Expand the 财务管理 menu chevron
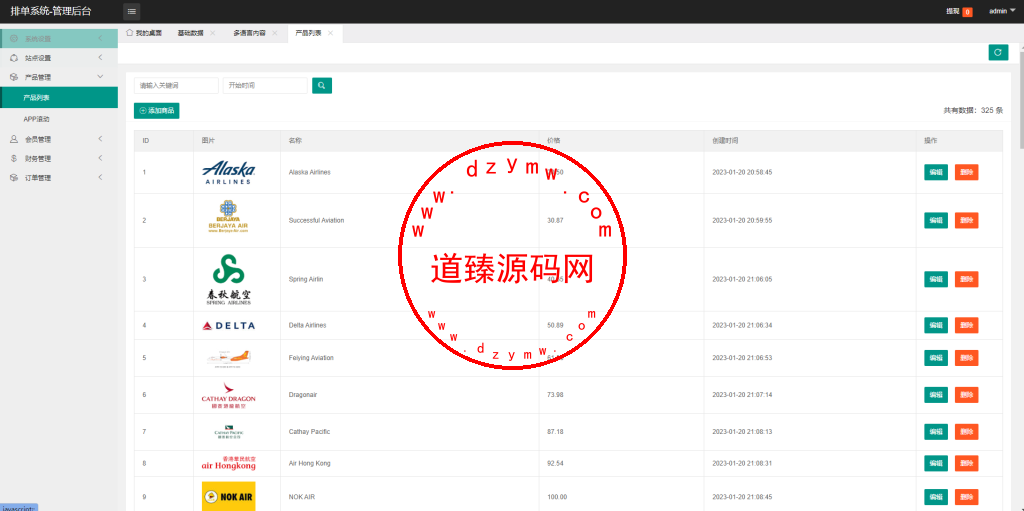This screenshot has width=1024, height=511. tap(100, 158)
